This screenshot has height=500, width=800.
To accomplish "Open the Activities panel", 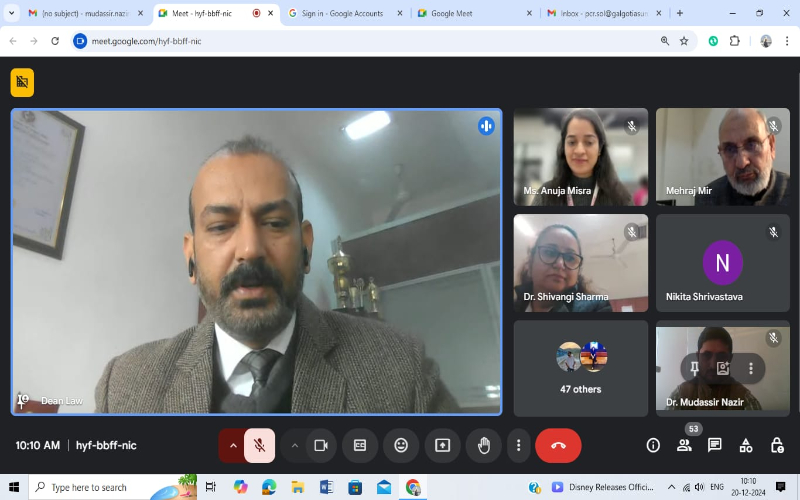I will click(746, 445).
